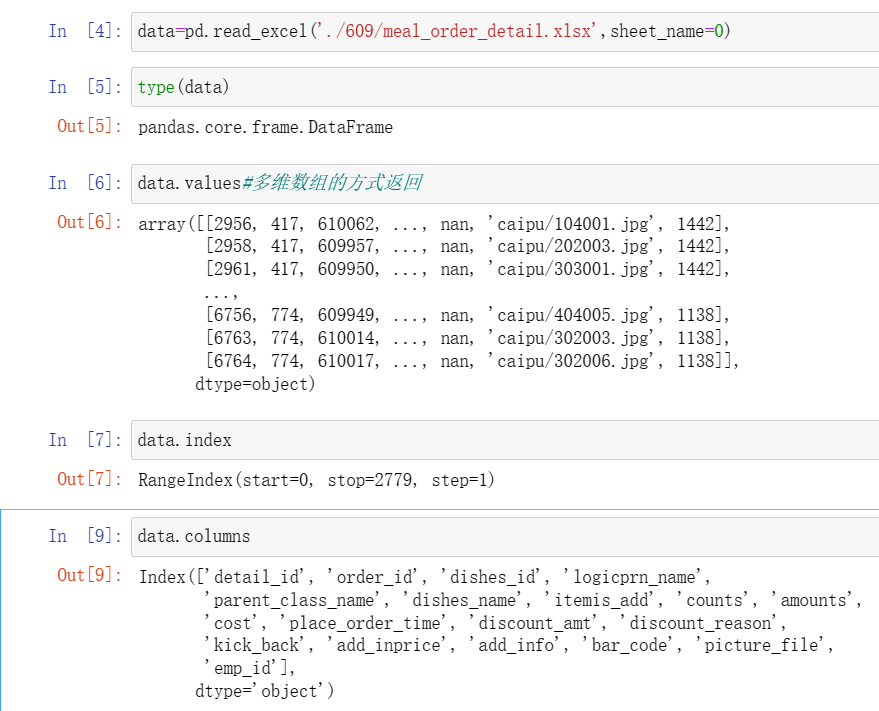Click output text pandas.core.frame.DataFrame
The image size is (879, 711).
[x=265, y=127]
